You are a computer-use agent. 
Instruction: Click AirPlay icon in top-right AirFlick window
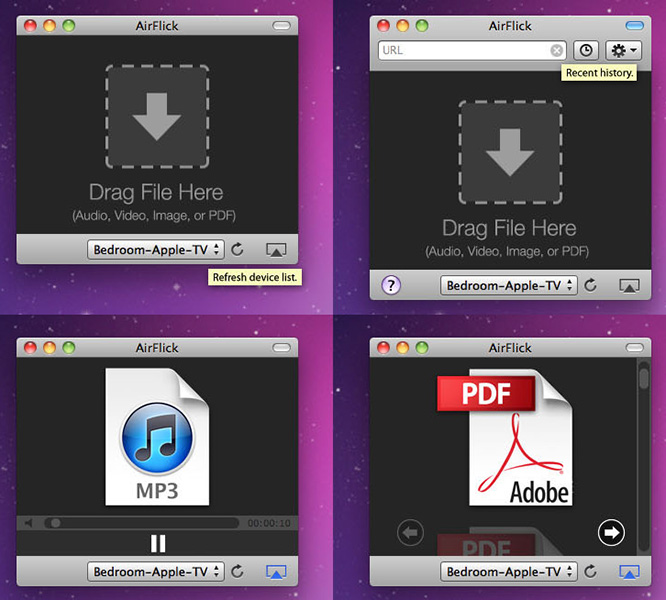click(x=629, y=285)
